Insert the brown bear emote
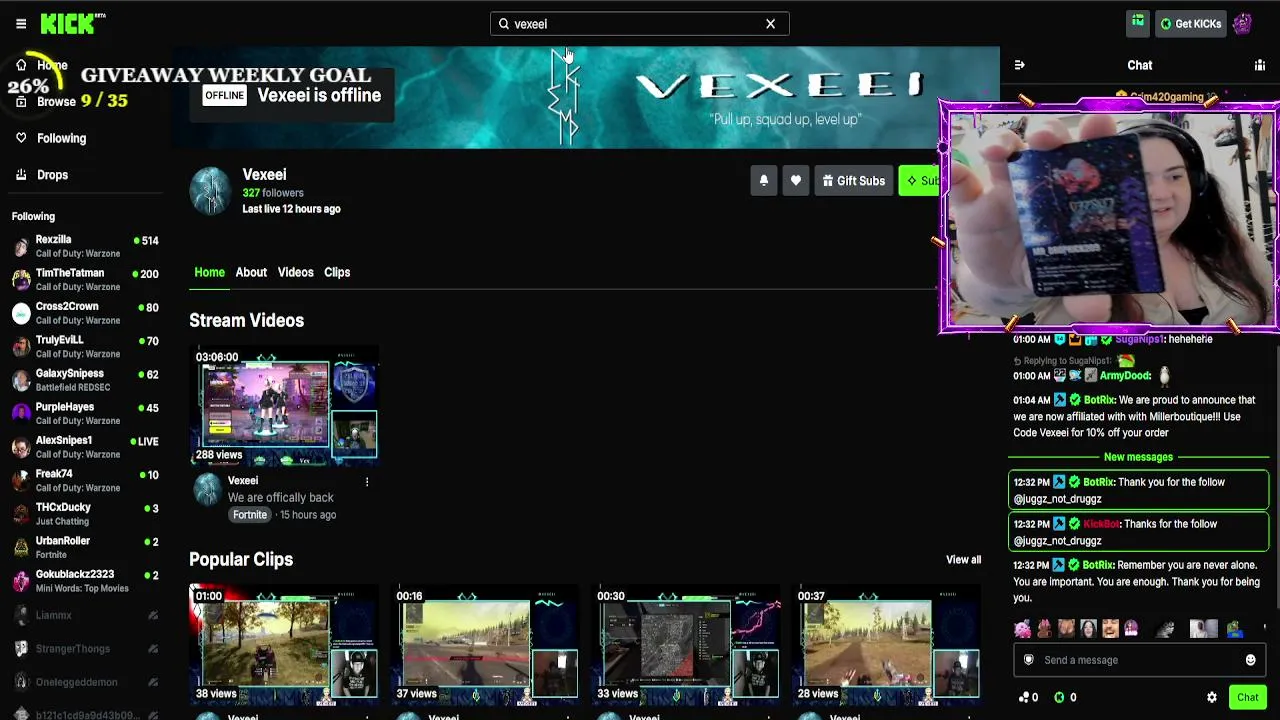 point(1044,629)
